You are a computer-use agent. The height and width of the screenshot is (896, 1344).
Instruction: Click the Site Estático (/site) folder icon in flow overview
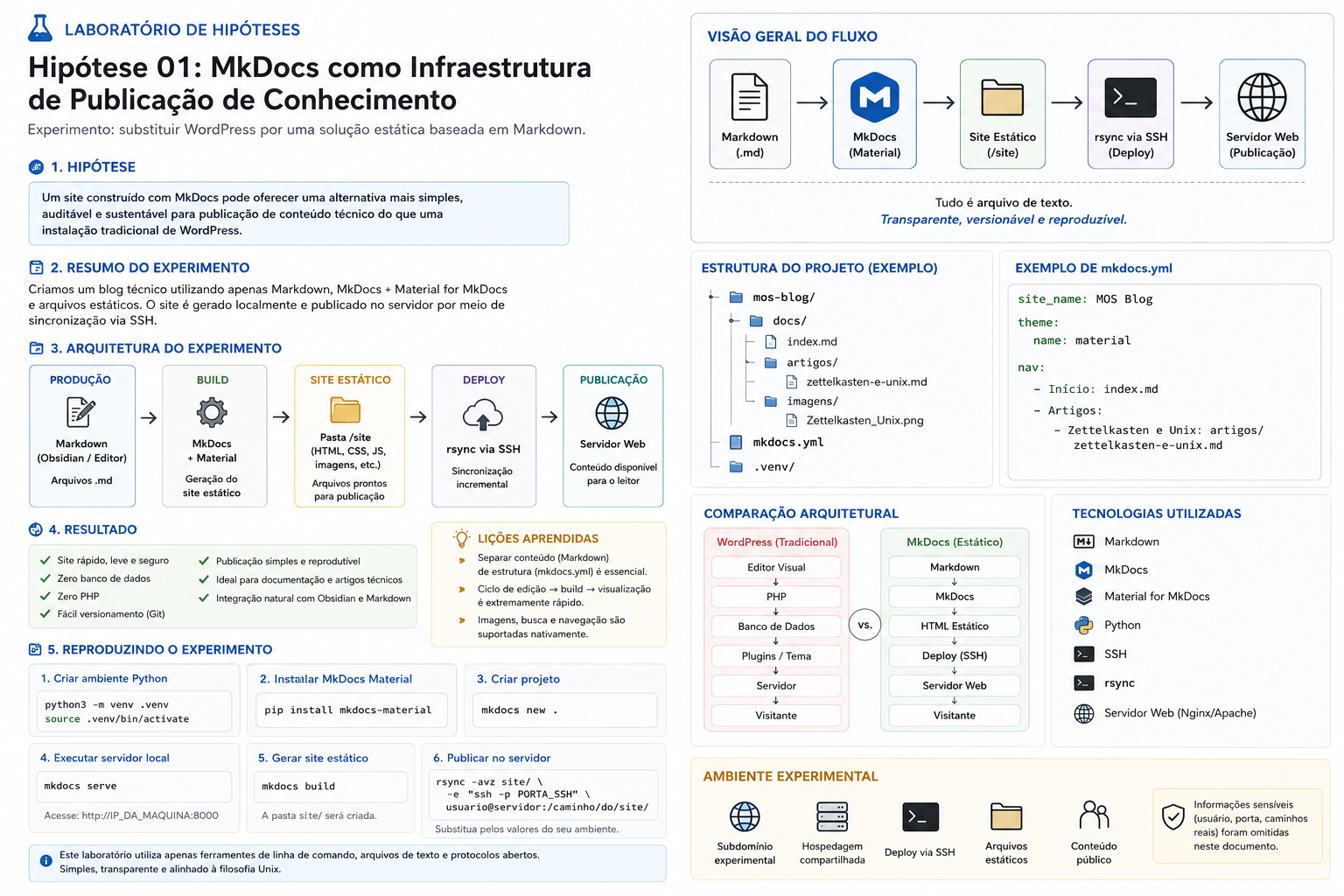[x=1003, y=97]
